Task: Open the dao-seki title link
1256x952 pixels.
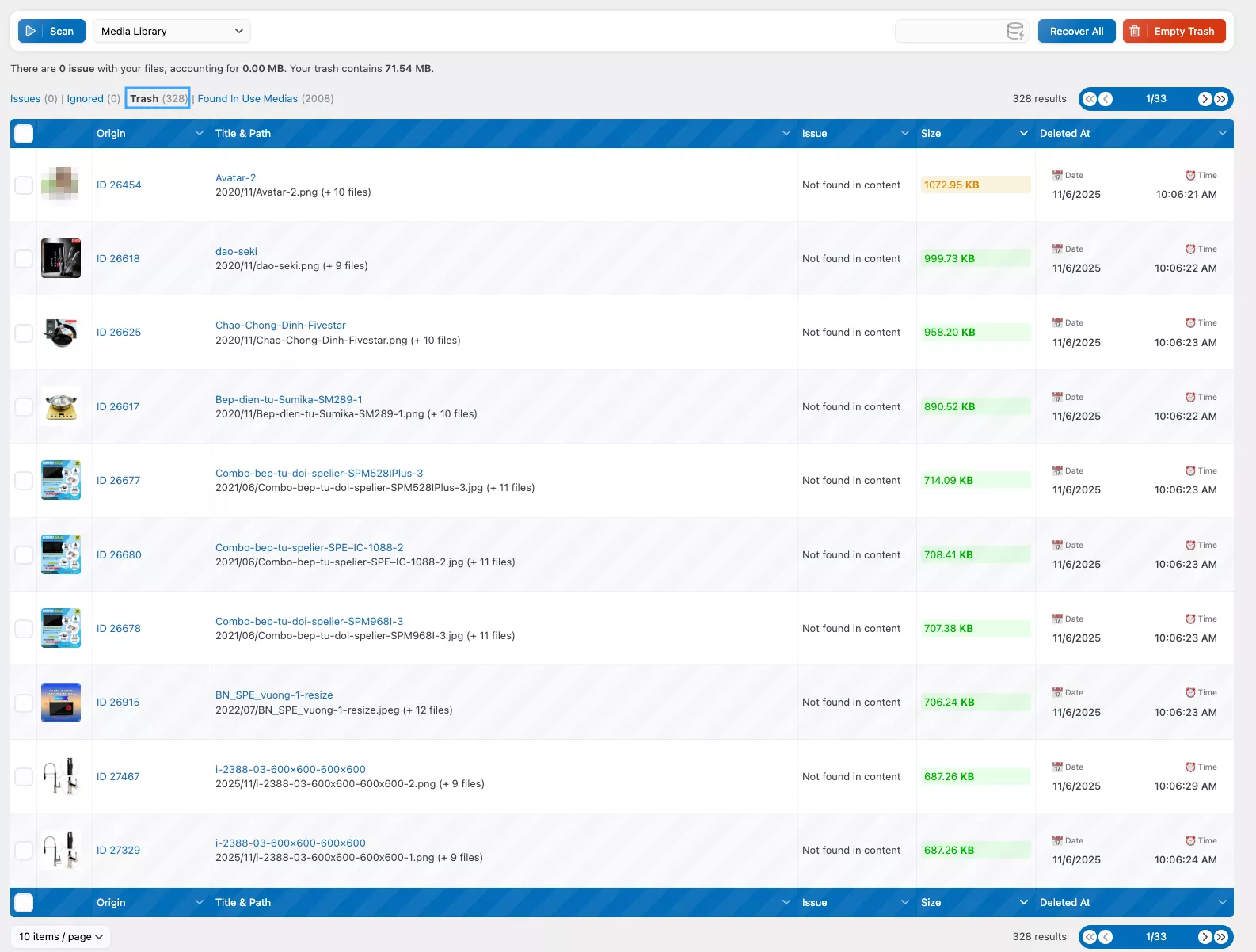Action: 236,252
